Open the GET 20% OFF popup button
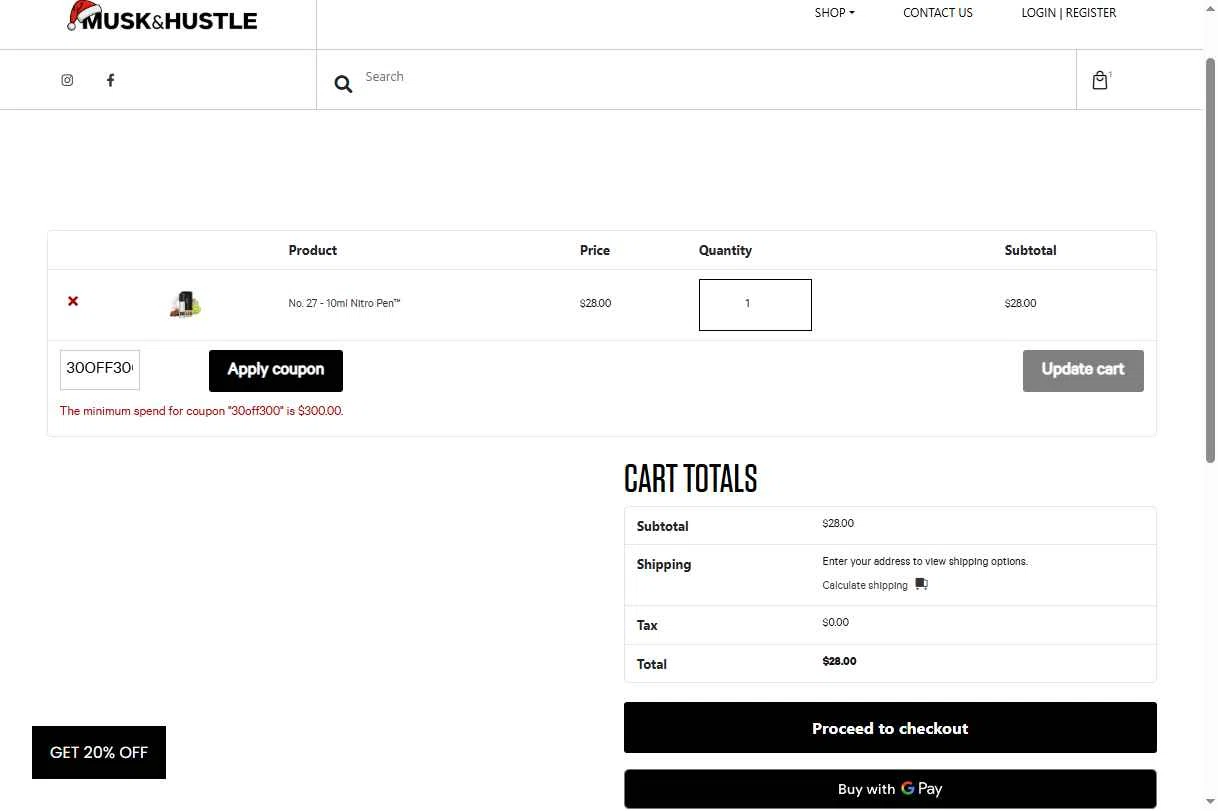Screen dimensions: 1218x811 [x=99, y=752]
